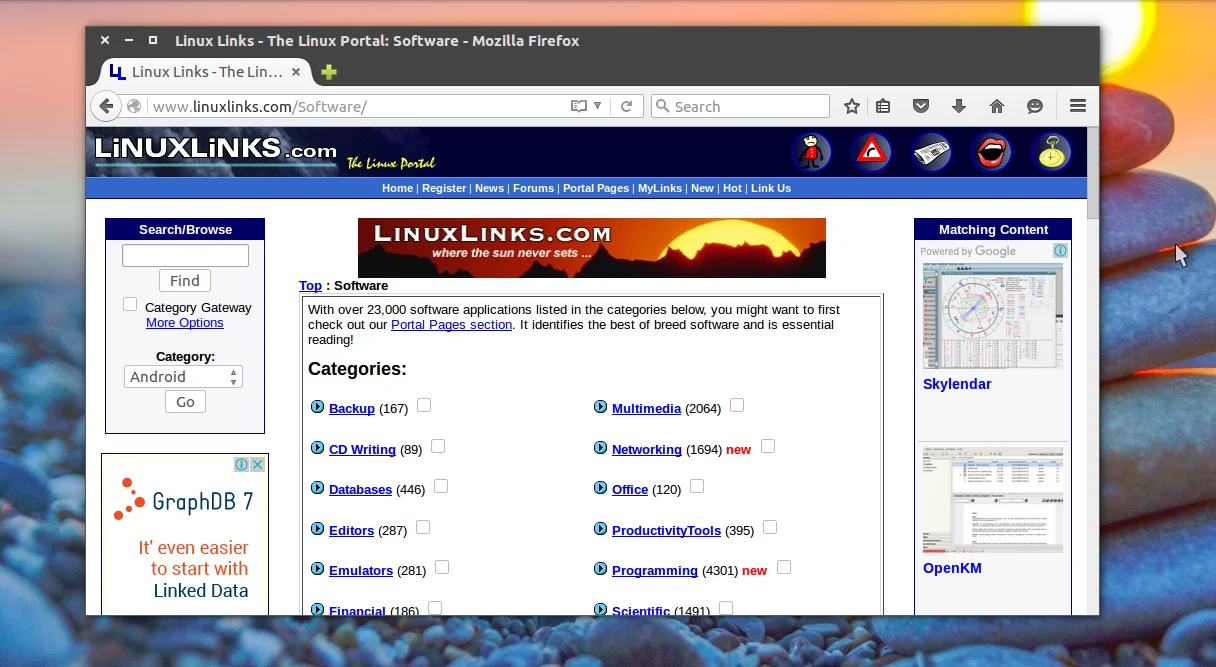Show bookmarks list icon
Screen dimensions: 1216x667
883,106
